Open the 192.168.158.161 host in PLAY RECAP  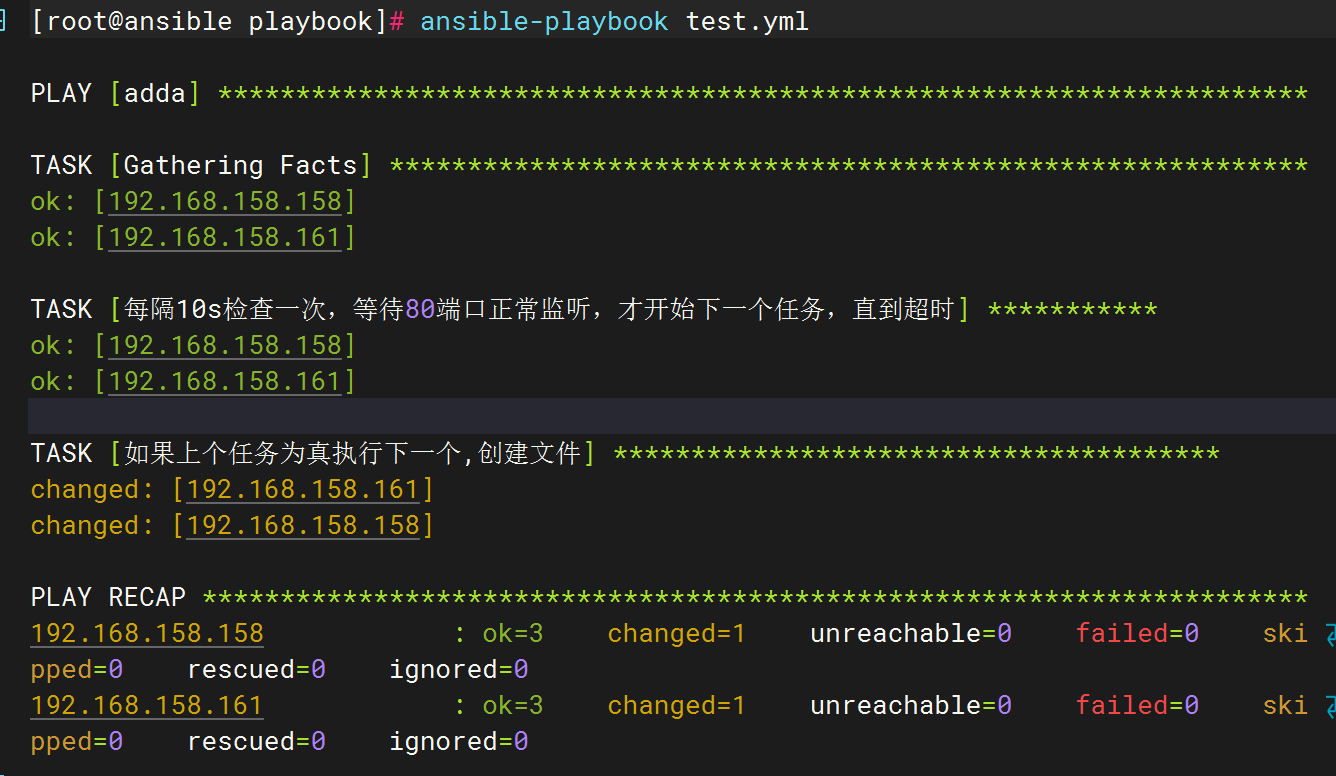pyautogui.click(x=147, y=706)
